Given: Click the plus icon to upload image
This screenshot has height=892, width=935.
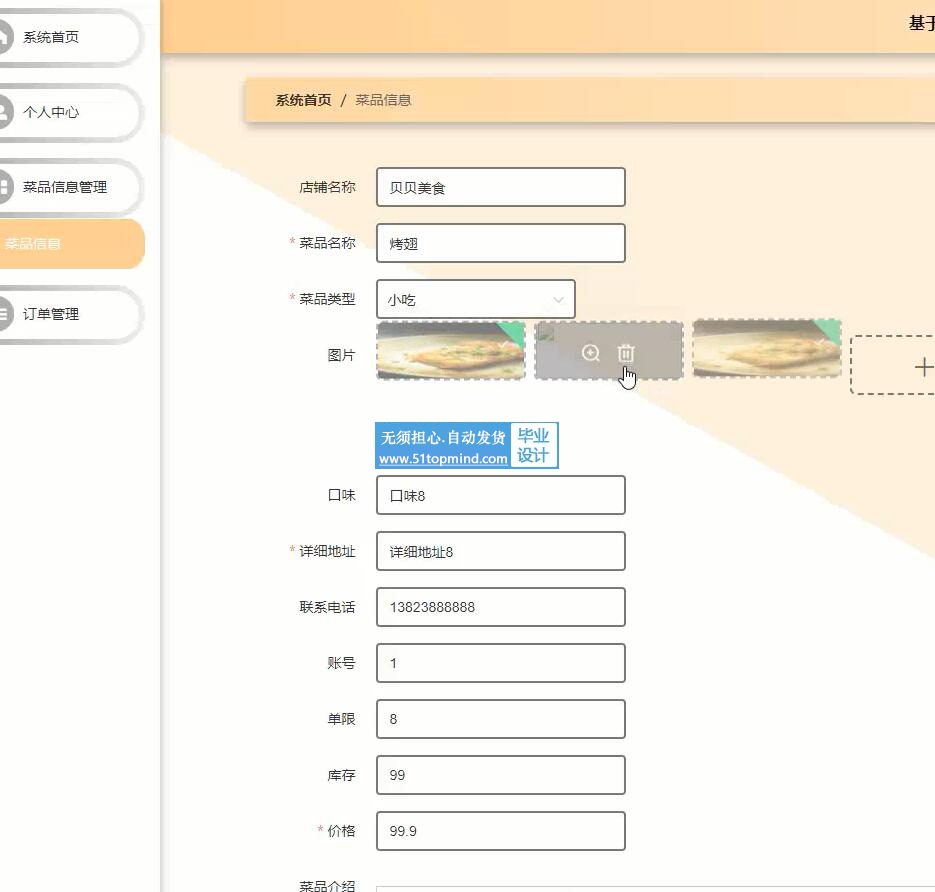Looking at the screenshot, I should pos(923,367).
